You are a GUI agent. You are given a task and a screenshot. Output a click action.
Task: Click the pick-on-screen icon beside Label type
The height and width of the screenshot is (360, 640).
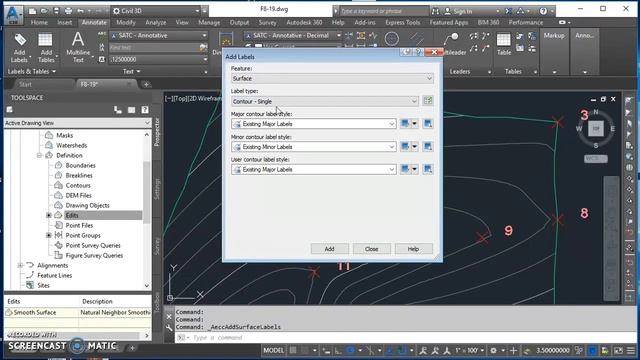coord(427,101)
